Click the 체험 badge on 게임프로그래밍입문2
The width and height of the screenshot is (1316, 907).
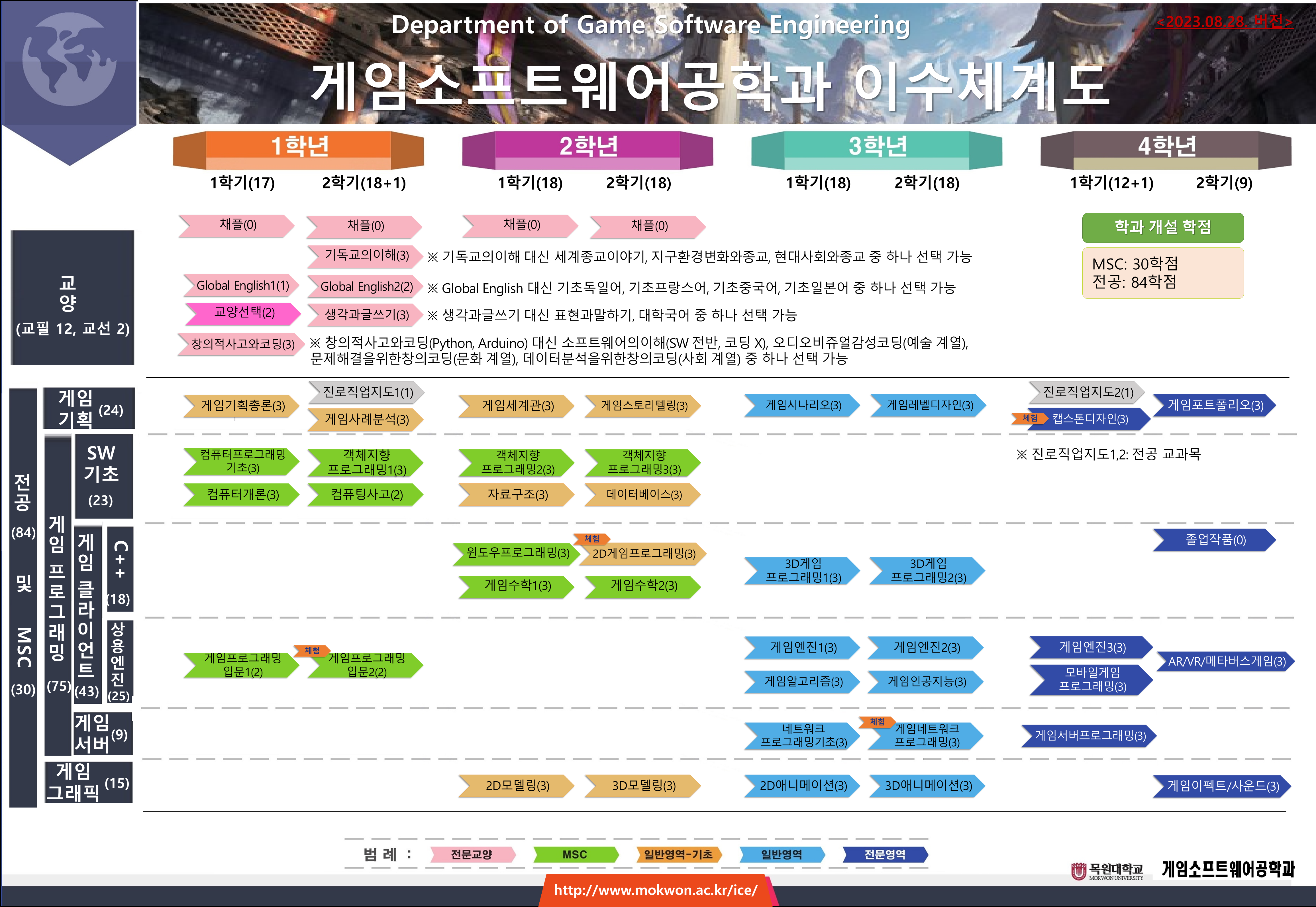coord(312,651)
